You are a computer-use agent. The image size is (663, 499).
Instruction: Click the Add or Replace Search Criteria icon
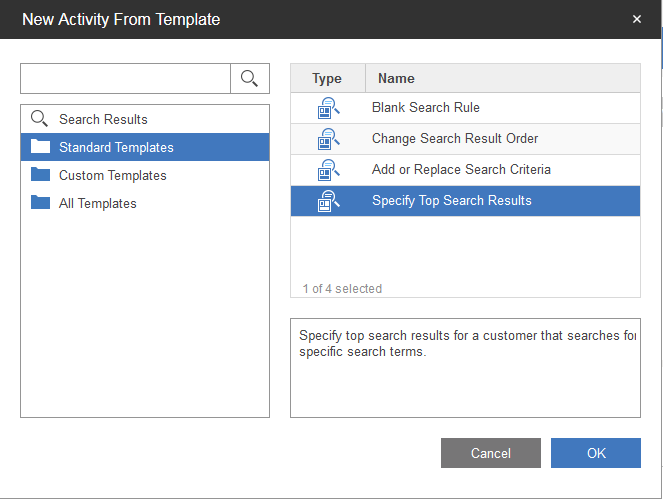coord(328,170)
